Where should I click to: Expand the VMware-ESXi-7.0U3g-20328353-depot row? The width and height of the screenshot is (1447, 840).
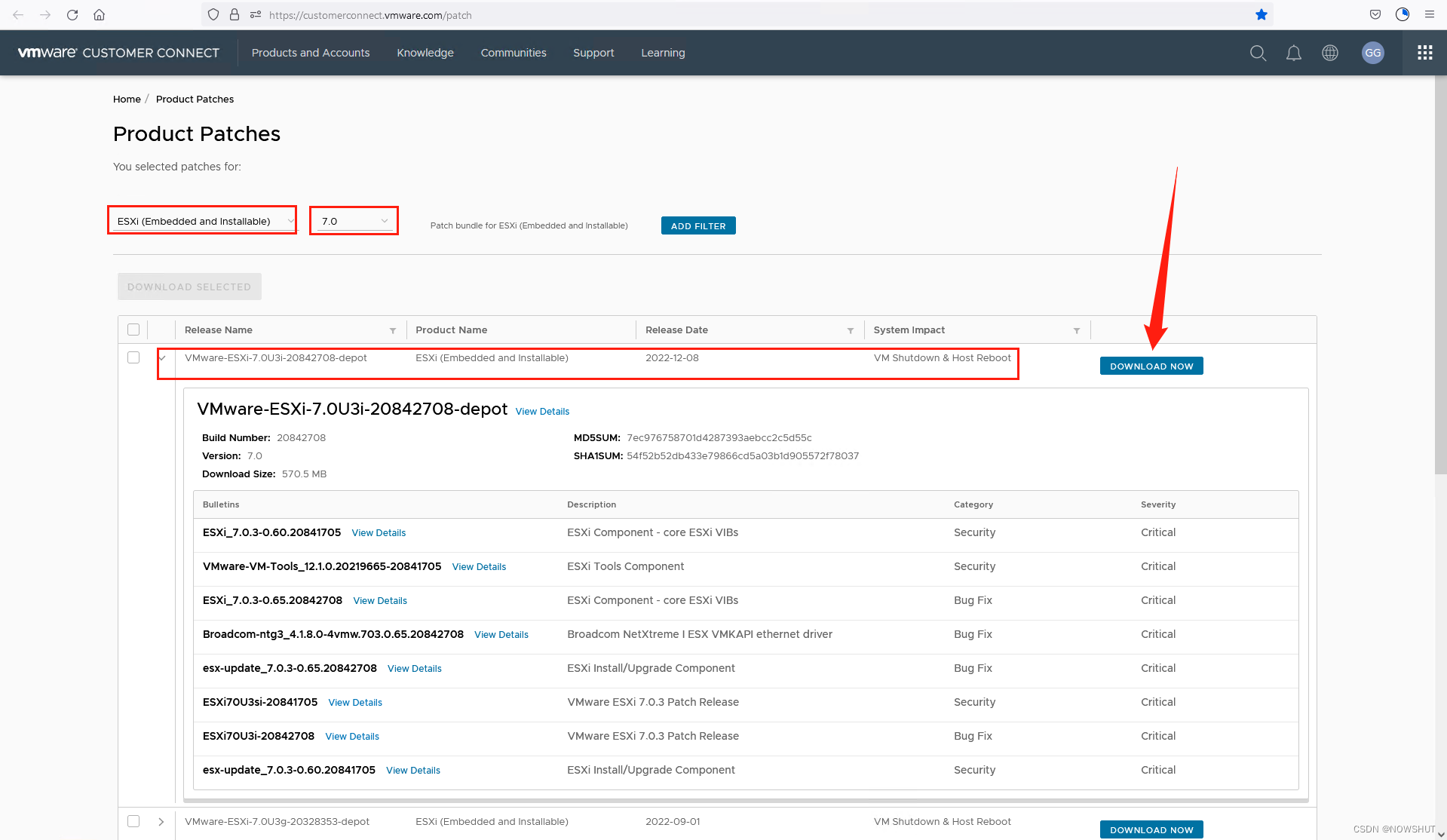(x=161, y=821)
